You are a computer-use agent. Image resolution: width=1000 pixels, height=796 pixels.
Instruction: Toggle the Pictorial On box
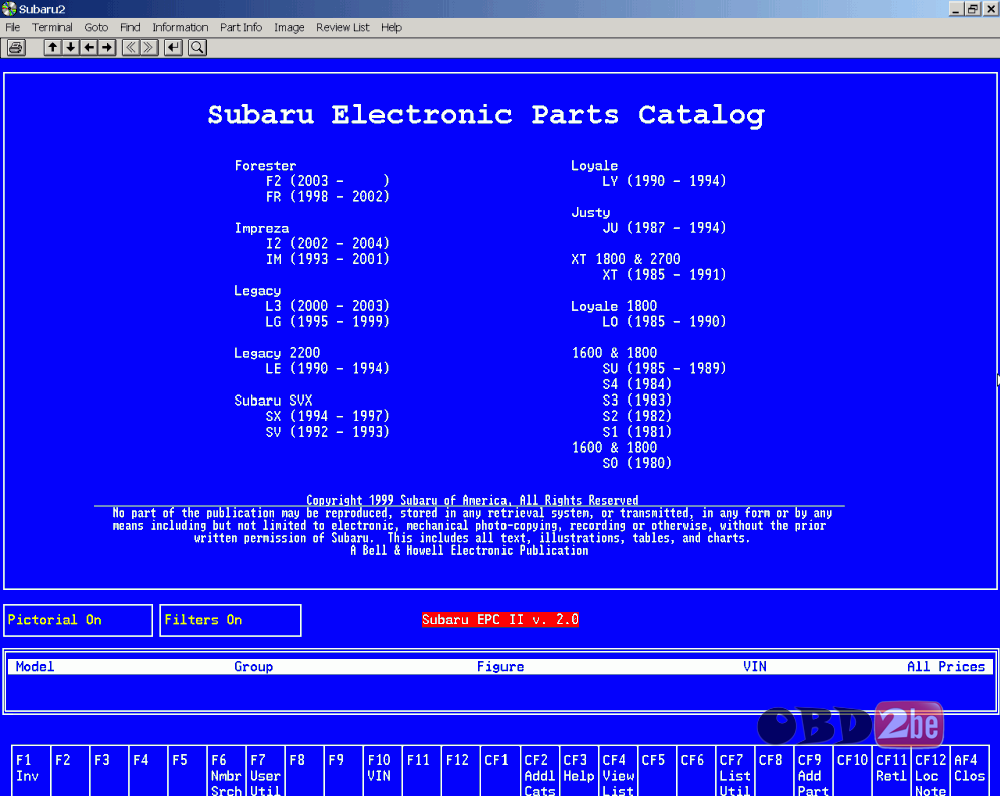(78, 620)
